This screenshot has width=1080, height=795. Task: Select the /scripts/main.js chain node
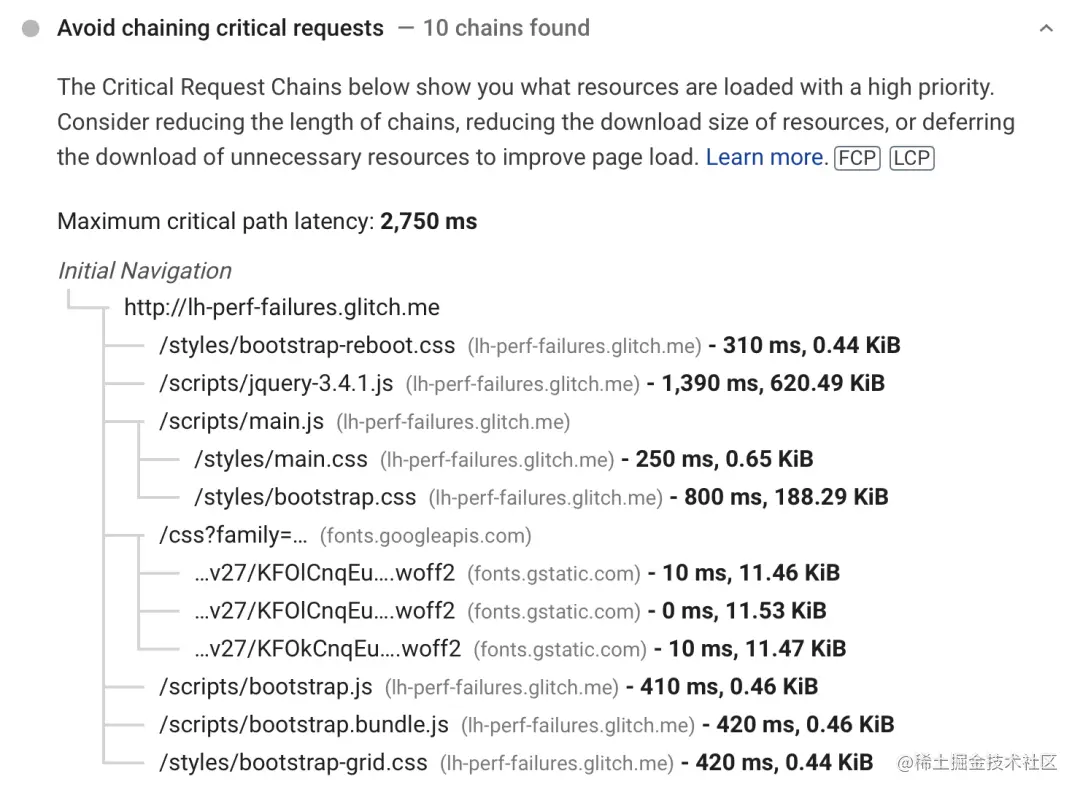click(241, 422)
